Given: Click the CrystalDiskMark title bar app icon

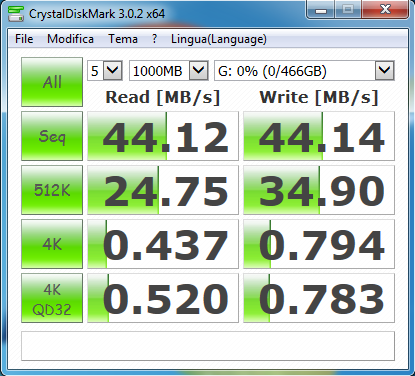Looking at the screenshot, I should coord(16,13).
